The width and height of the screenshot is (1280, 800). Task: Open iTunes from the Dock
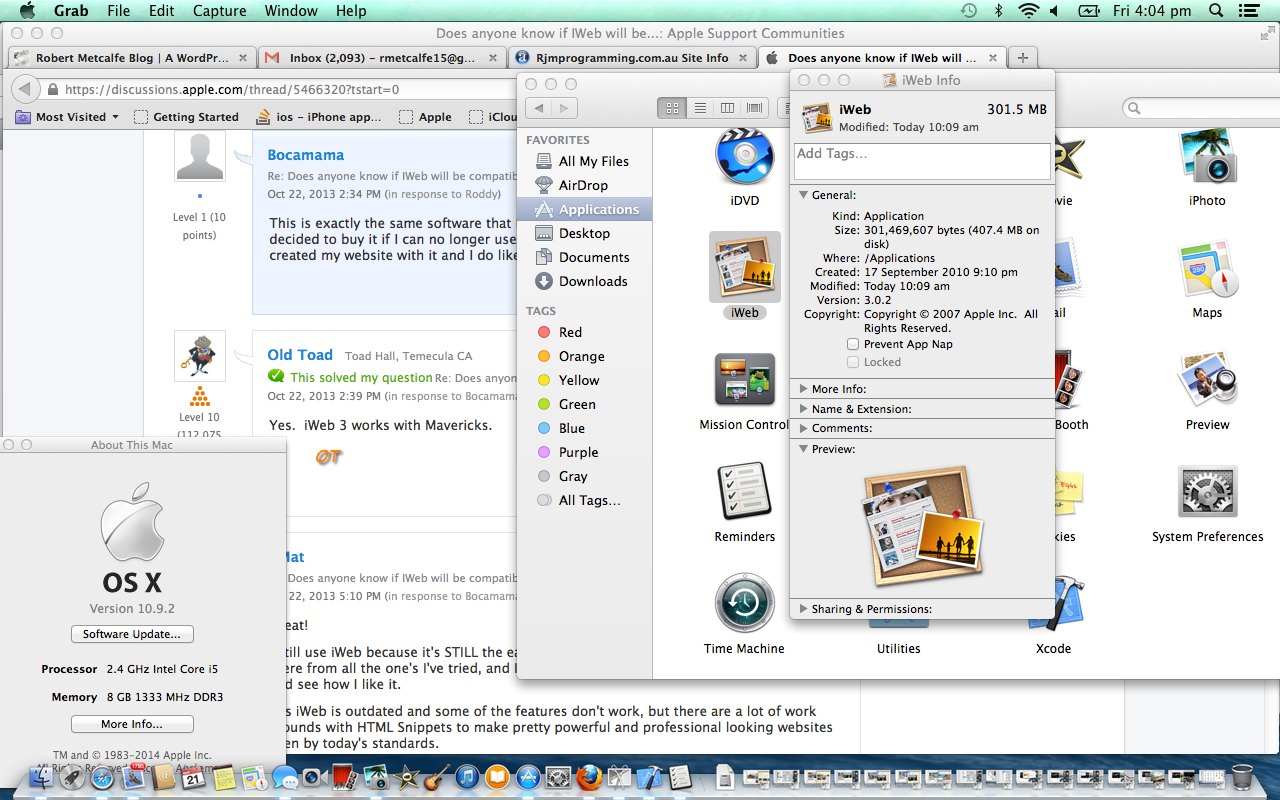pyautogui.click(x=467, y=777)
